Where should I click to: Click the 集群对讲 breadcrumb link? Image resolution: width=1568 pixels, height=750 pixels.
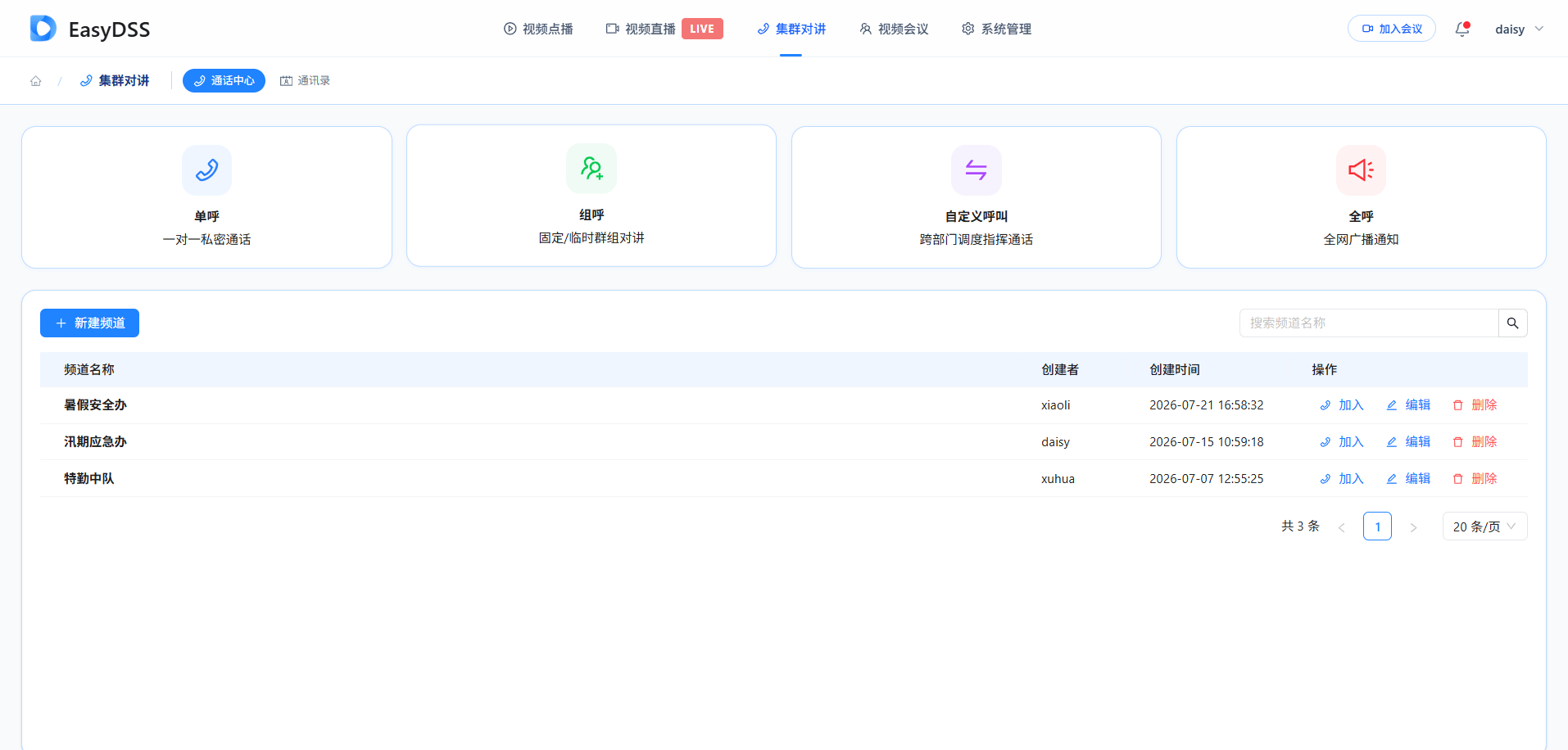(x=115, y=80)
